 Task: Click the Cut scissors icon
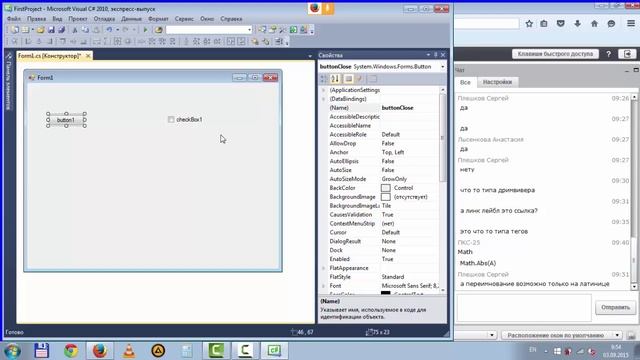click(75, 30)
